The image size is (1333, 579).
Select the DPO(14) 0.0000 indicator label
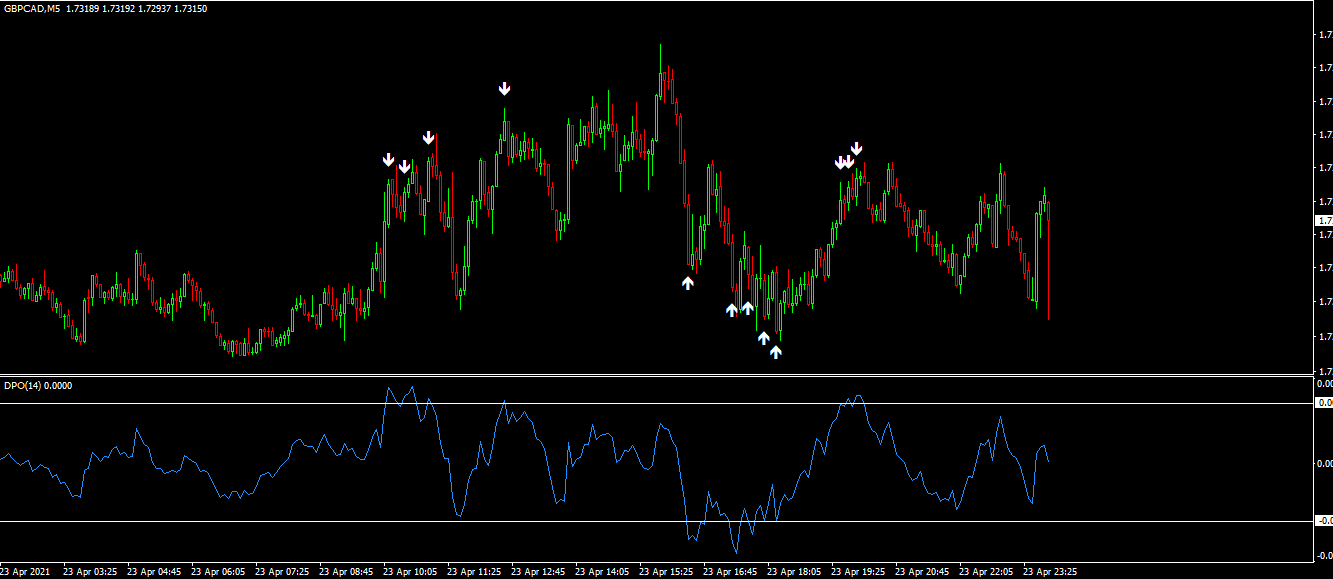point(39,385)
